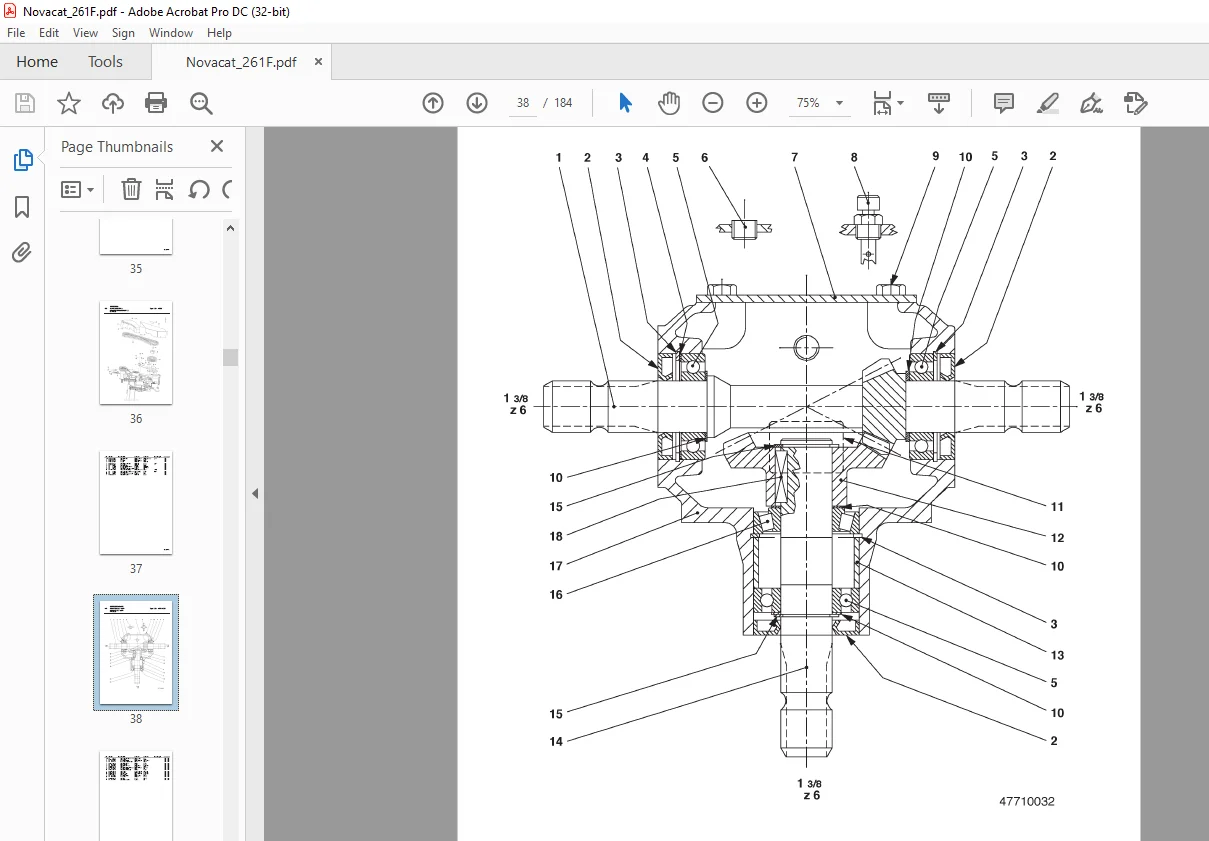The height and width of the screenshot is (841, 1209).
Task: Print the document with the printer icon
Action: tap(156, 103)
